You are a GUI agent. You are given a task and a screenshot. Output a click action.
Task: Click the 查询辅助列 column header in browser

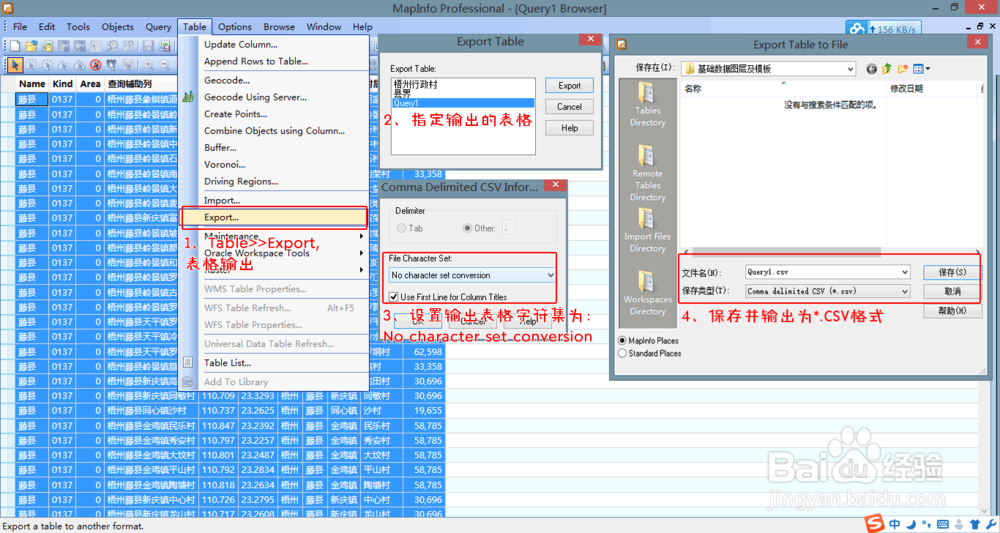(141, 84)
